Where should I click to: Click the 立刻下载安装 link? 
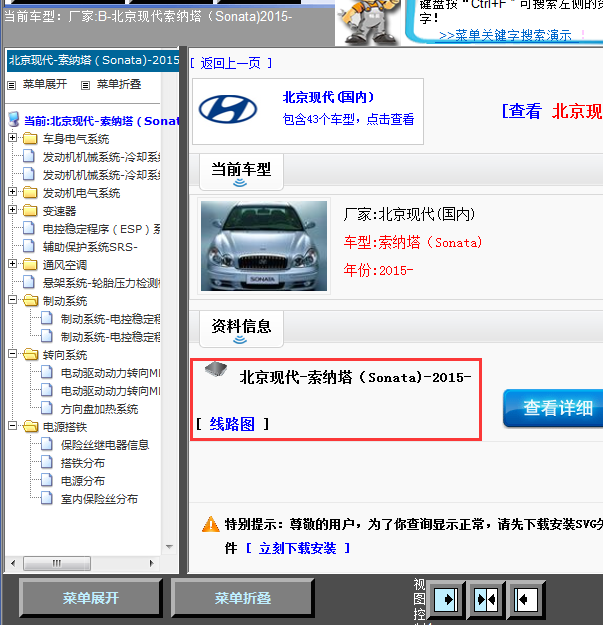click(297, 548)
